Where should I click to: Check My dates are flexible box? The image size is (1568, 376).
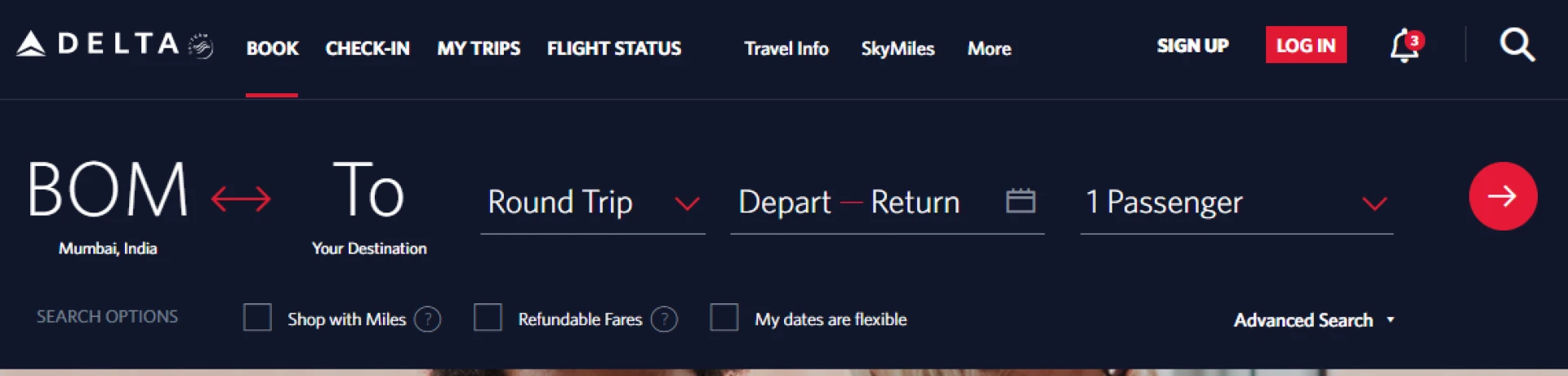point(724,317)
